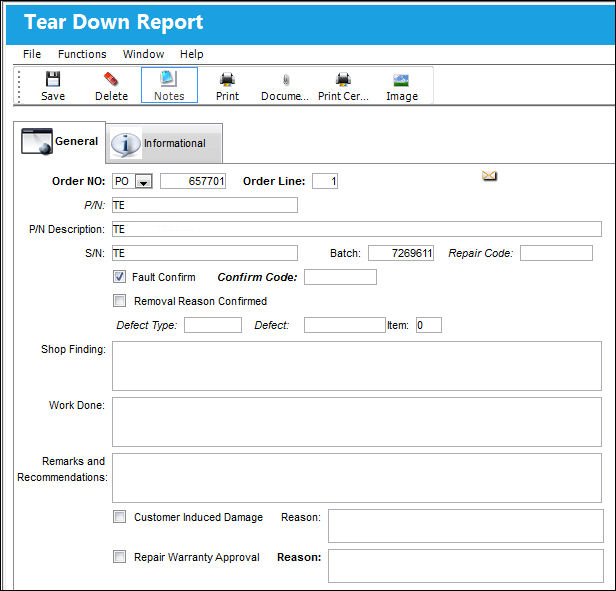616x591 pixels.
Task: Click into the Work Done text area
Action: coord(357,422)
